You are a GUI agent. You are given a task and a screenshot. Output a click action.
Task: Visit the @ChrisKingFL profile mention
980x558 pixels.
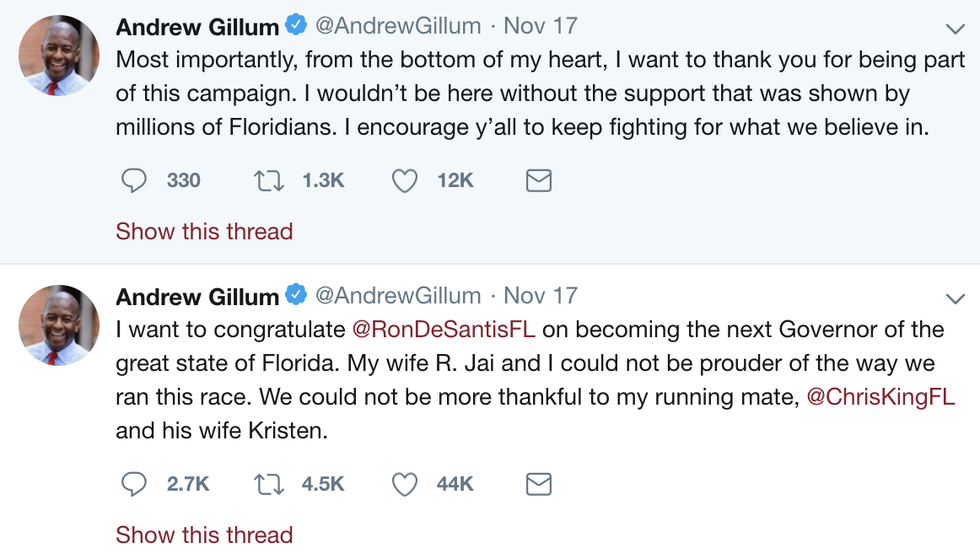pos(880,398)
